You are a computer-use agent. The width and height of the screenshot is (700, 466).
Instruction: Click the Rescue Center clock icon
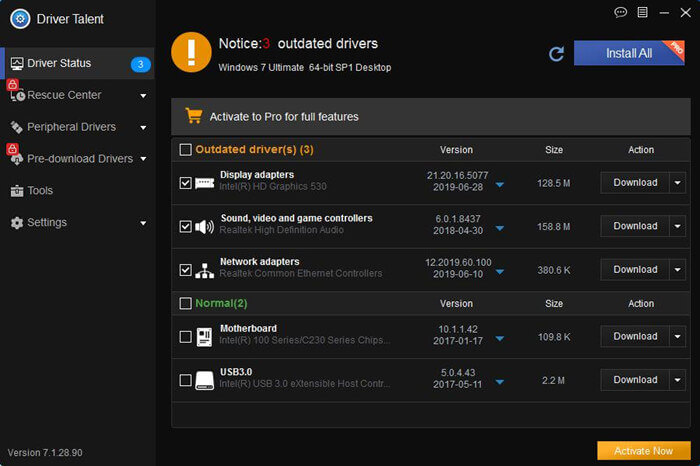[x=18, y=95]
